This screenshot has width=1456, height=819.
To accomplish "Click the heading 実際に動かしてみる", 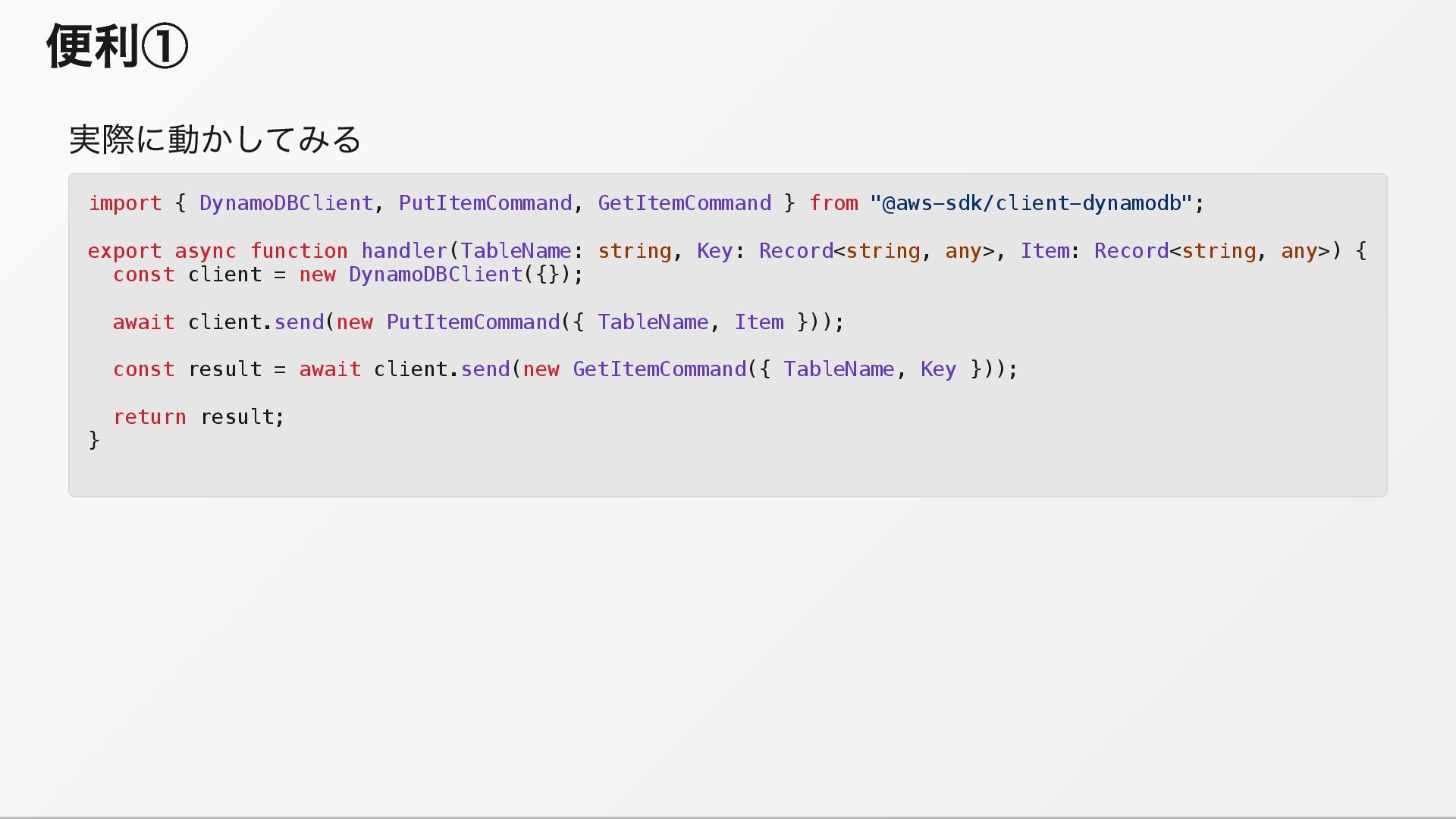I will [215, 140].
